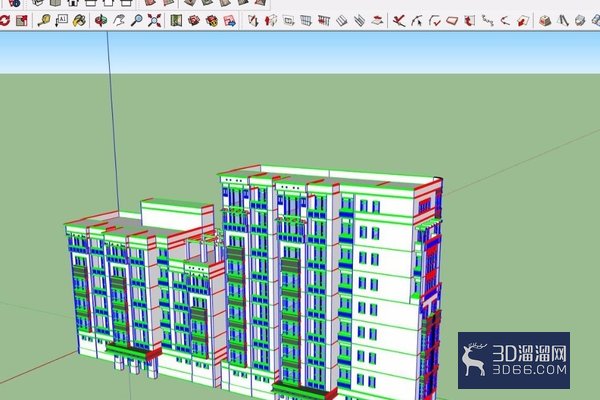Click the red picture with blue arrow icon
Viewport: 600px width, 400px height.
(230, 20)
